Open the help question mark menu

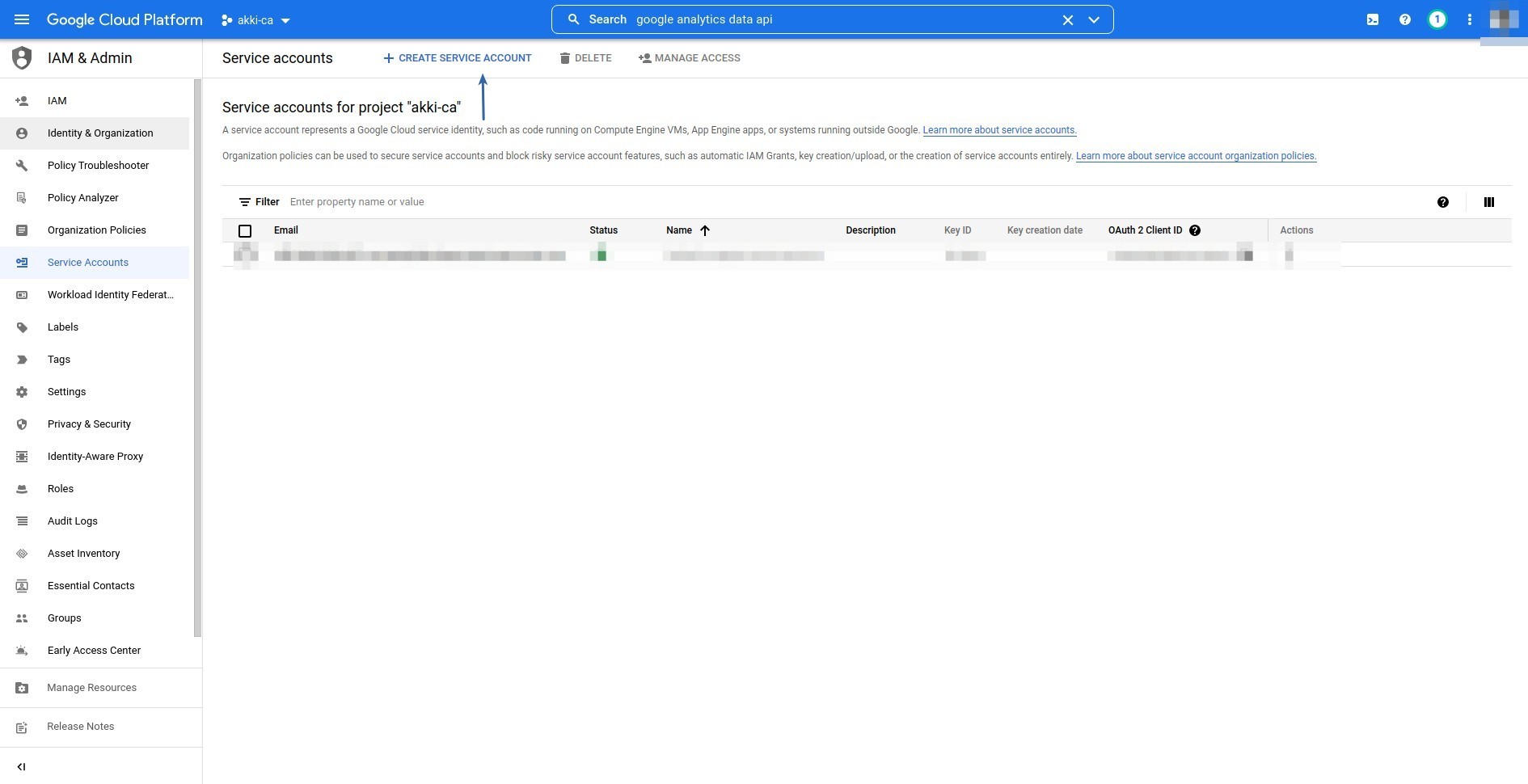[x=1404, y=19]
